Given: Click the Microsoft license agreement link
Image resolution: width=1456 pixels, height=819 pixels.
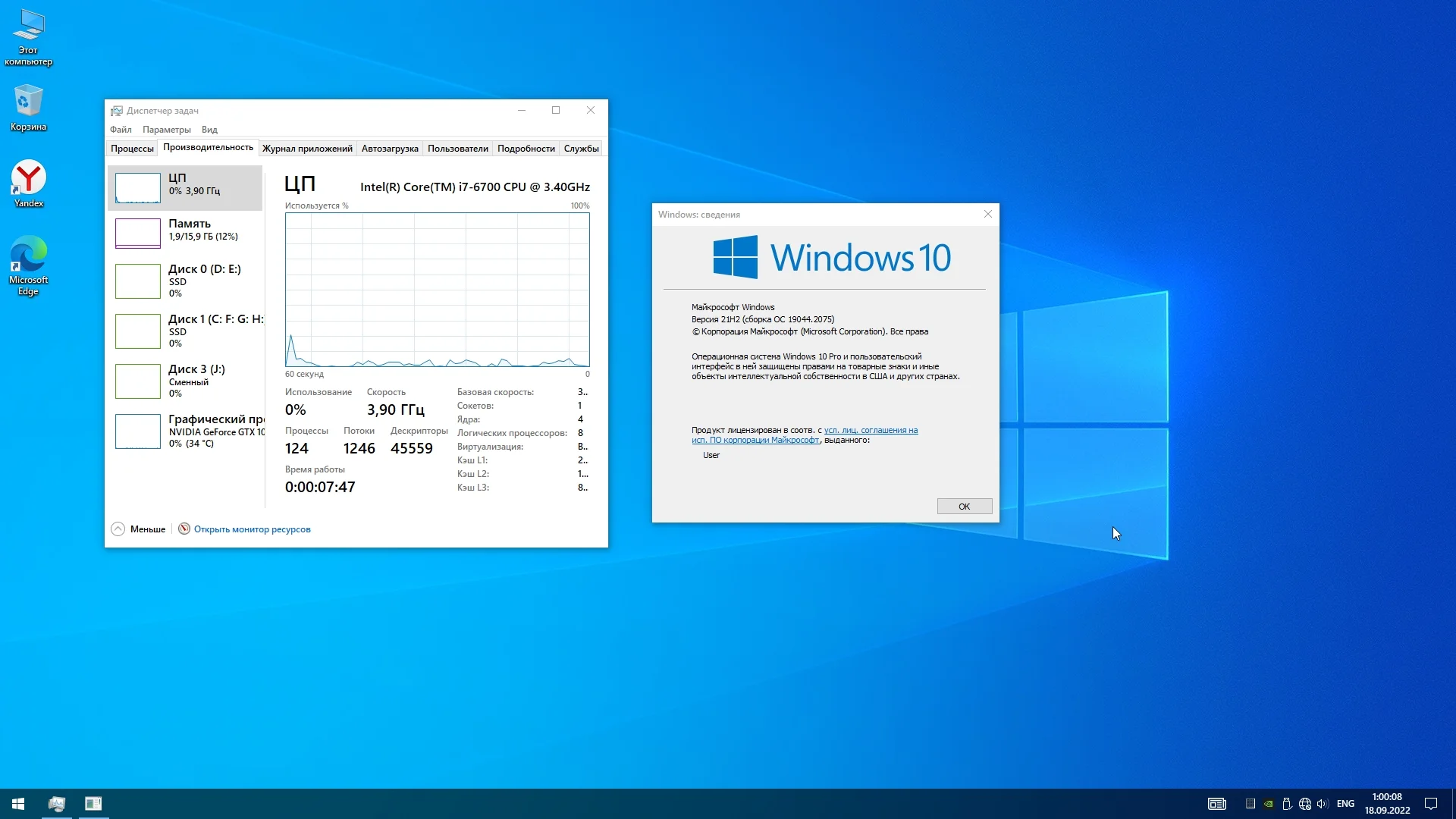Looking at the screenshot, I should click(871, 430).
